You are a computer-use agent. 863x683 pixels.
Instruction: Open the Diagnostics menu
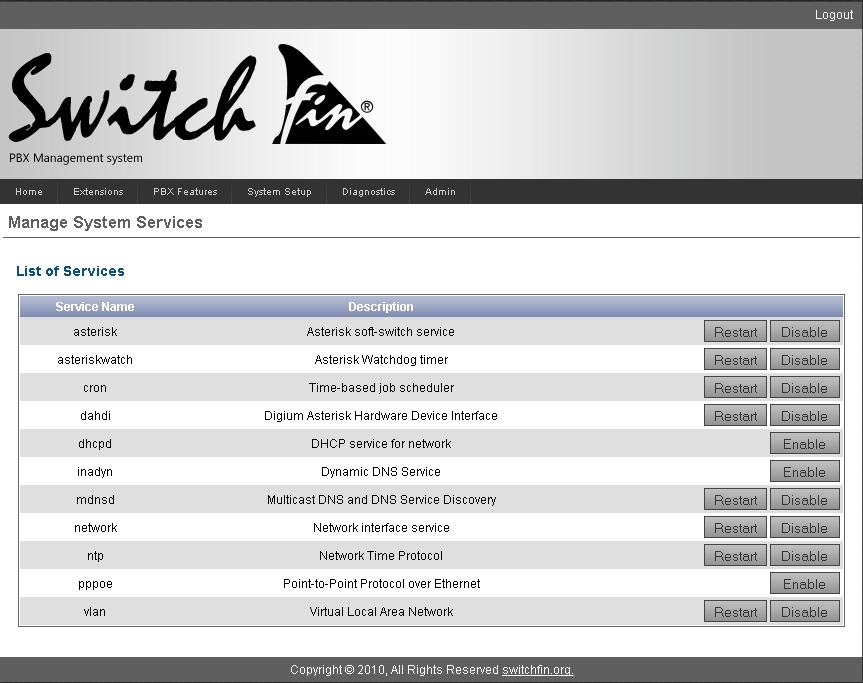click(x=368, y=192)
